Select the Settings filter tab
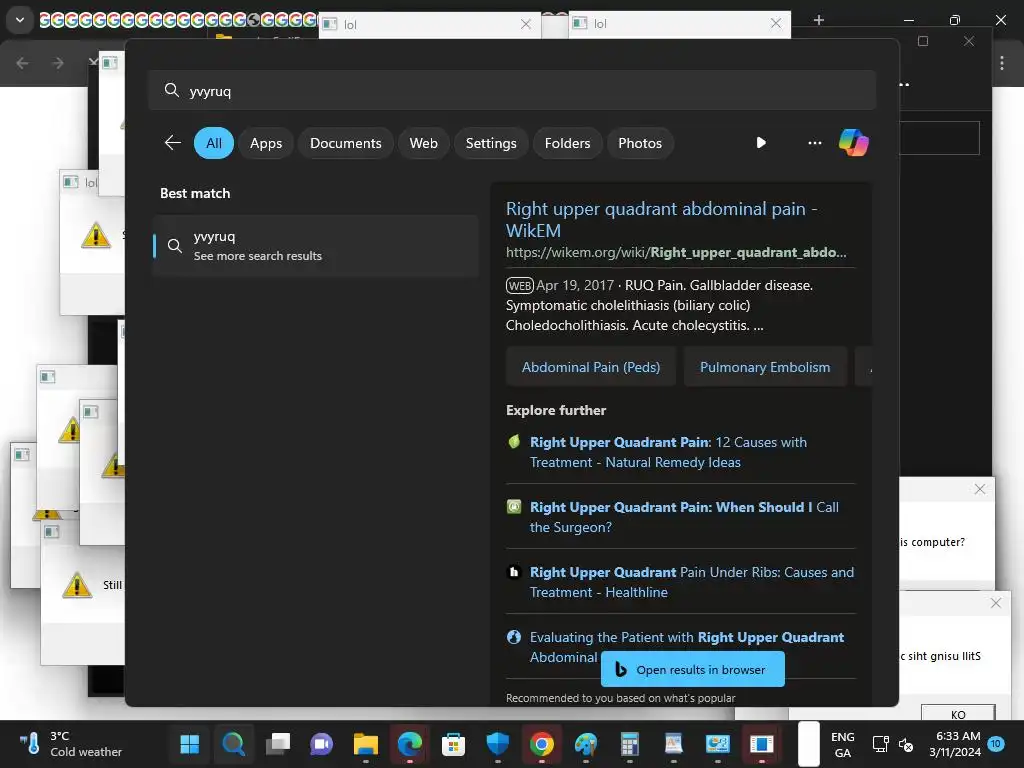Viewport: 1024px width, 768px height. point(490,143)
